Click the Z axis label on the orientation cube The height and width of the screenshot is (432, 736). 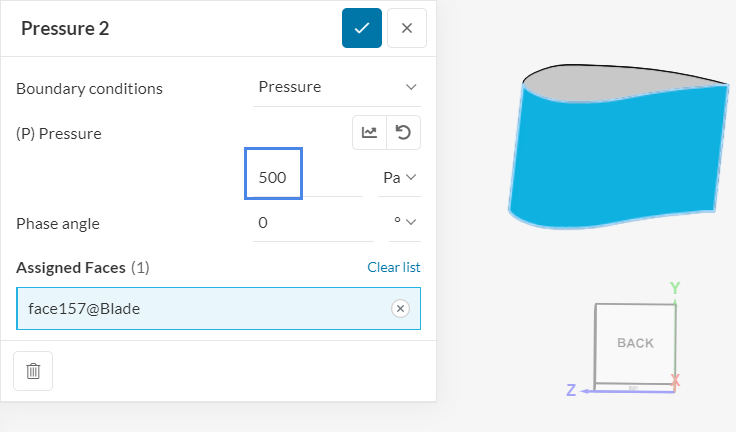point(571,391)
